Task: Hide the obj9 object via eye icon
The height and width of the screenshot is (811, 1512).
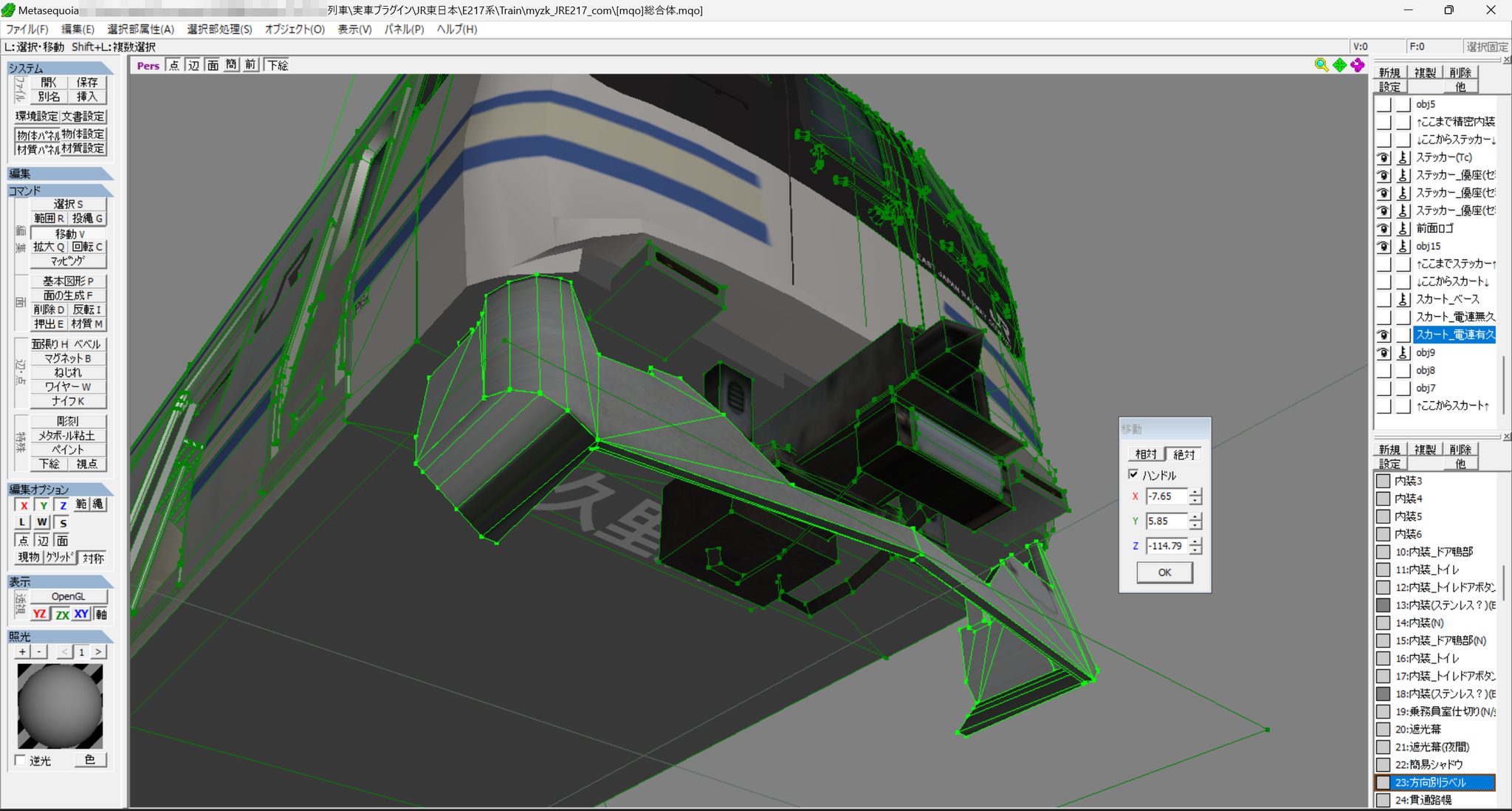Action: pyautogui.click(x=1384, y=353)
